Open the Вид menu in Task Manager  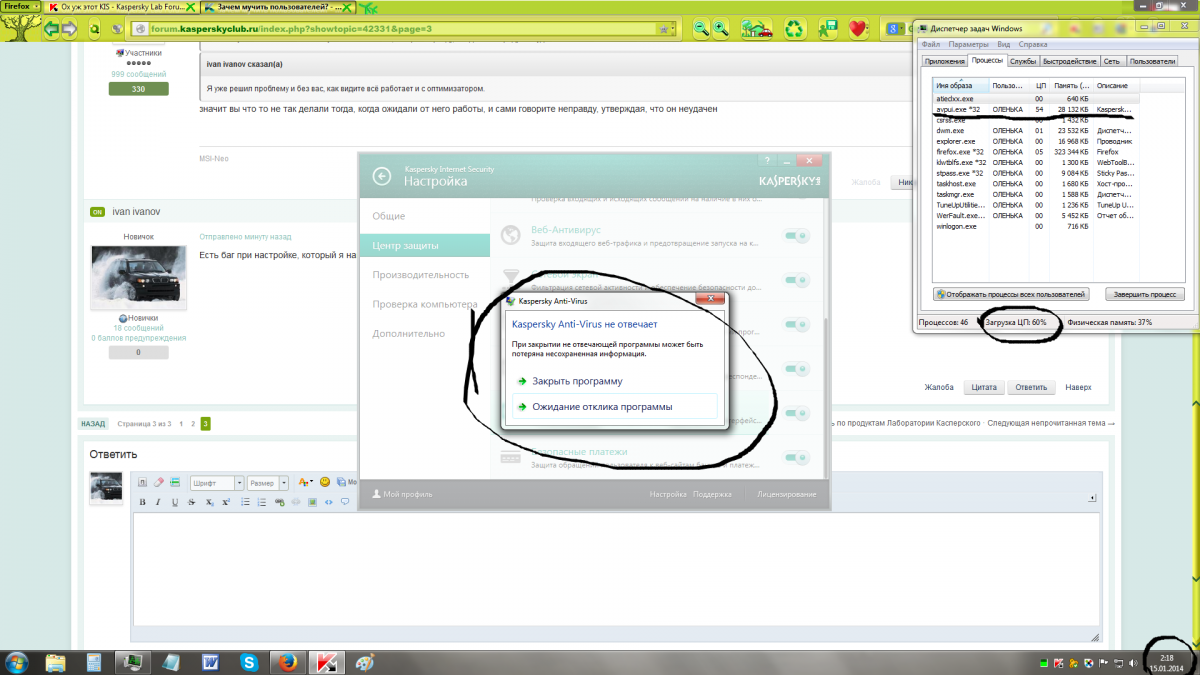pos(1004,44)
